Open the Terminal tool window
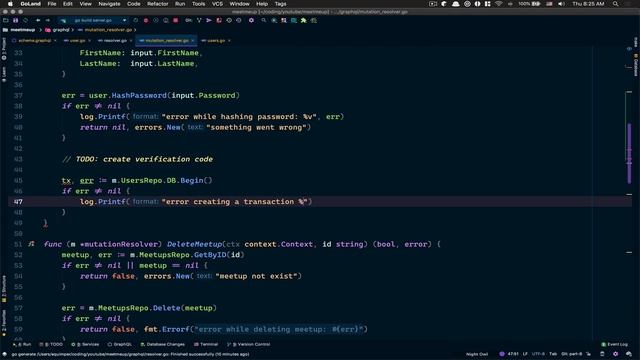This screenshot has height=360, width=640. point(206,344)
